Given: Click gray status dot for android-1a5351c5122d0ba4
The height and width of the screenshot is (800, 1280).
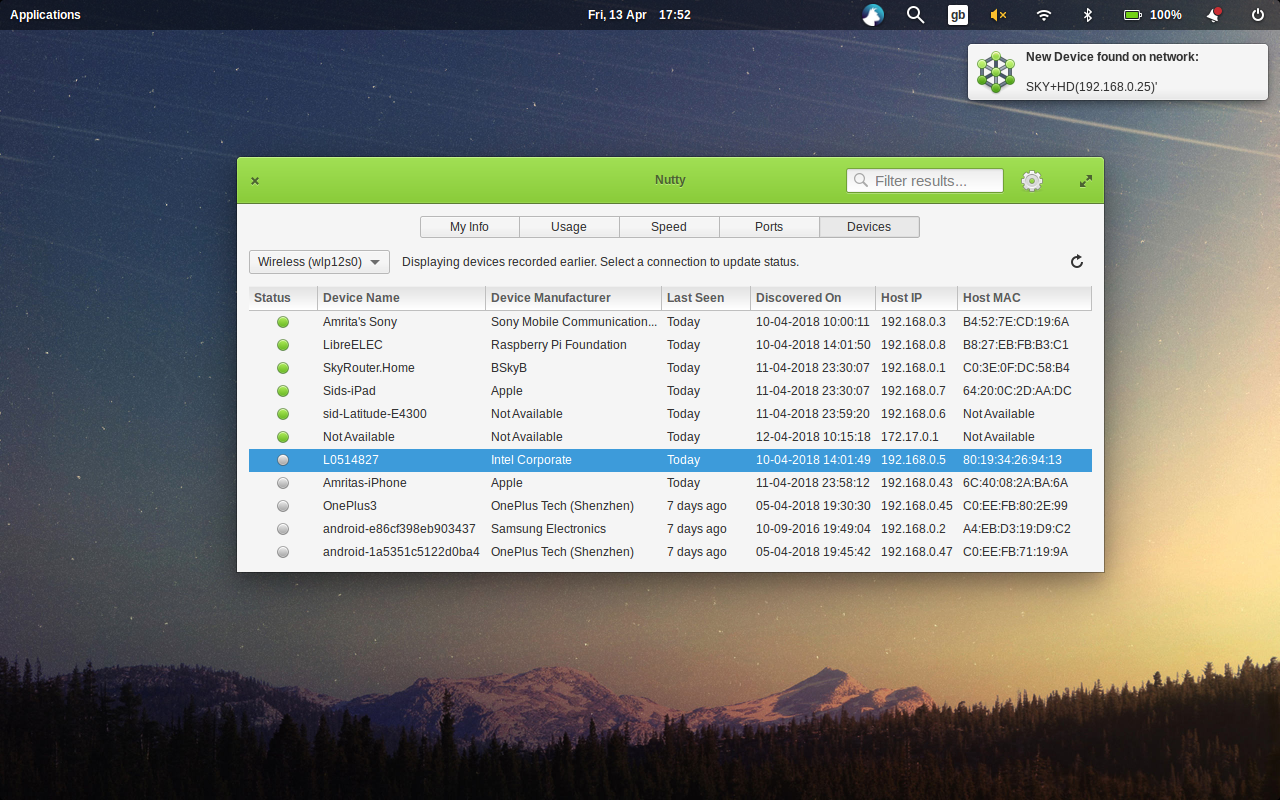Looking at the screenshot, I should (x=283, y=552).
